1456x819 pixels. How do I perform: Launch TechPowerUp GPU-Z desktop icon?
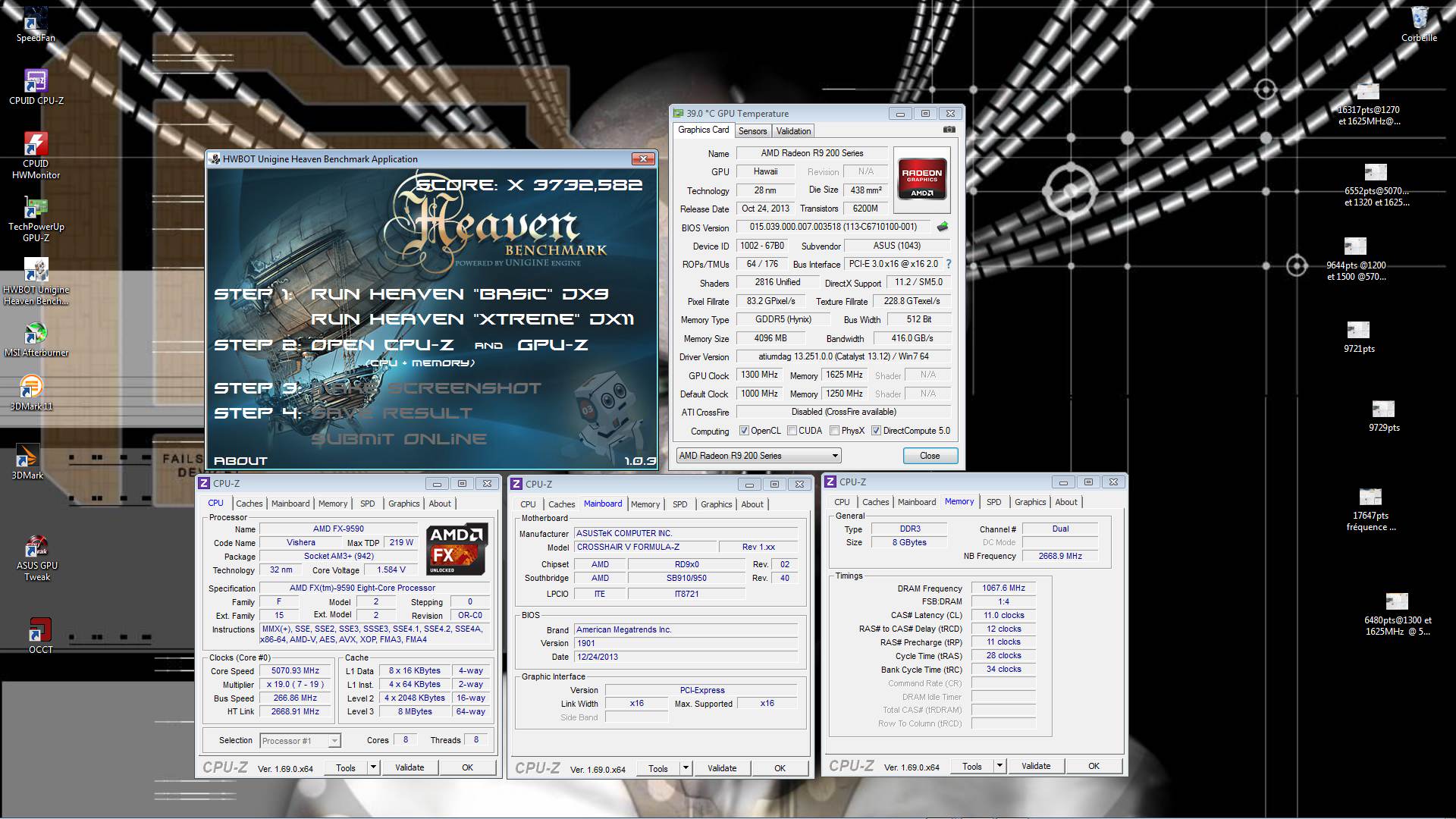point(36,219)
